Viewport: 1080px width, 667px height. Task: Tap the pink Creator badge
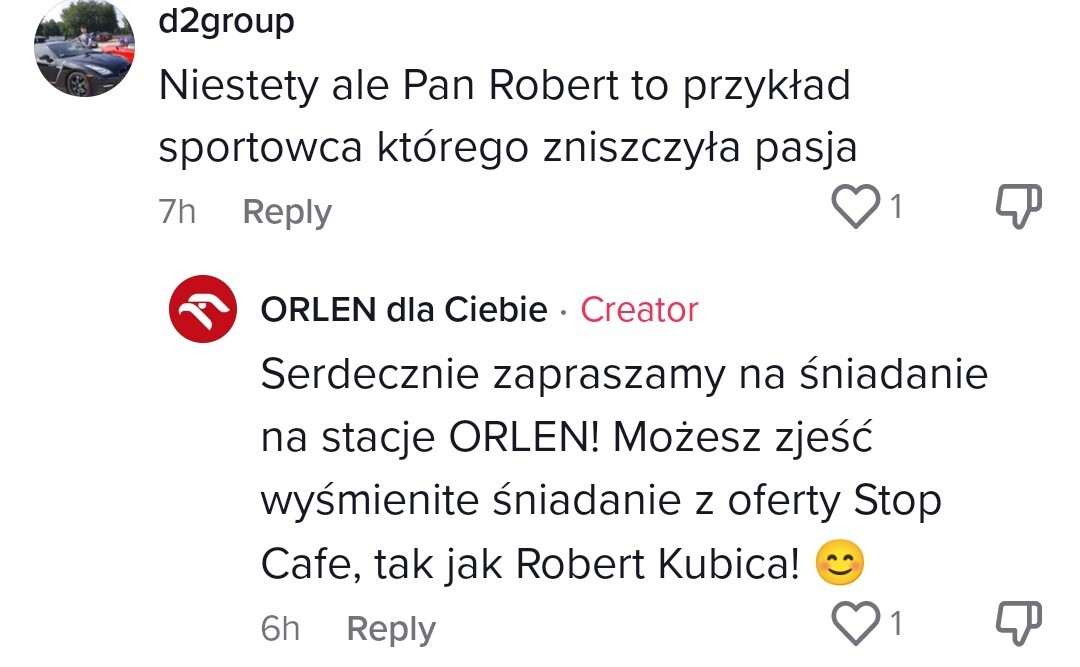(x=639, y=310)
